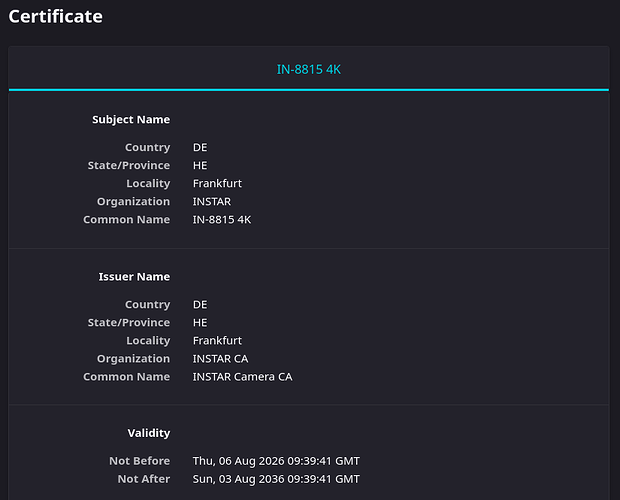Click the Locality label under Subject Name
The height and width of the screenshot is (500, 620).
(x=148, y=183)
